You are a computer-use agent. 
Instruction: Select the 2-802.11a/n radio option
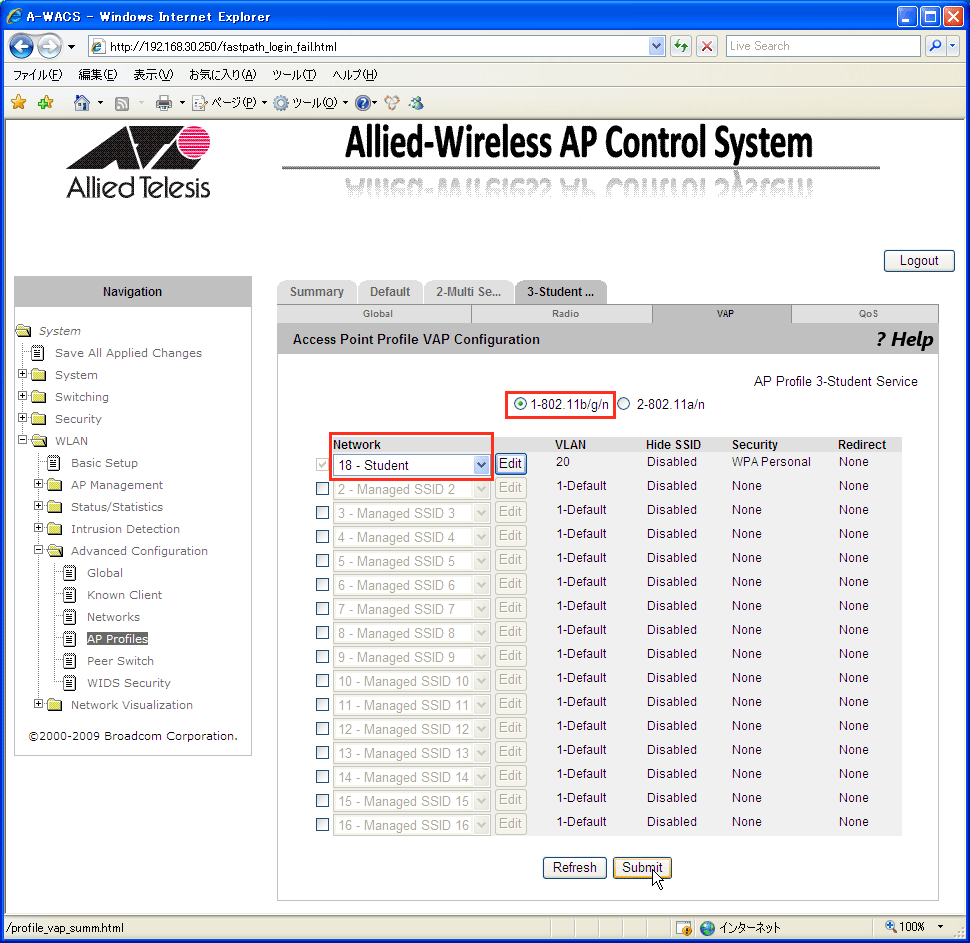(x=624, y=404)
